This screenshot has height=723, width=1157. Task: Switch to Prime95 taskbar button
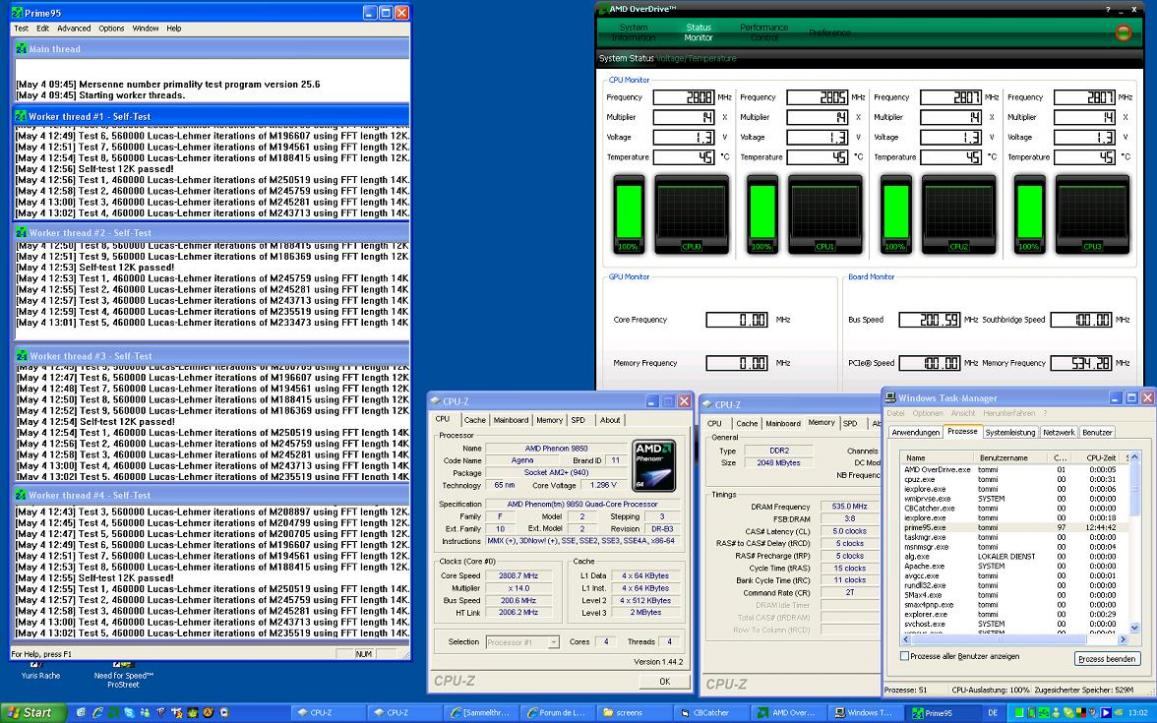pyautogui.click(x=939, y=713)
